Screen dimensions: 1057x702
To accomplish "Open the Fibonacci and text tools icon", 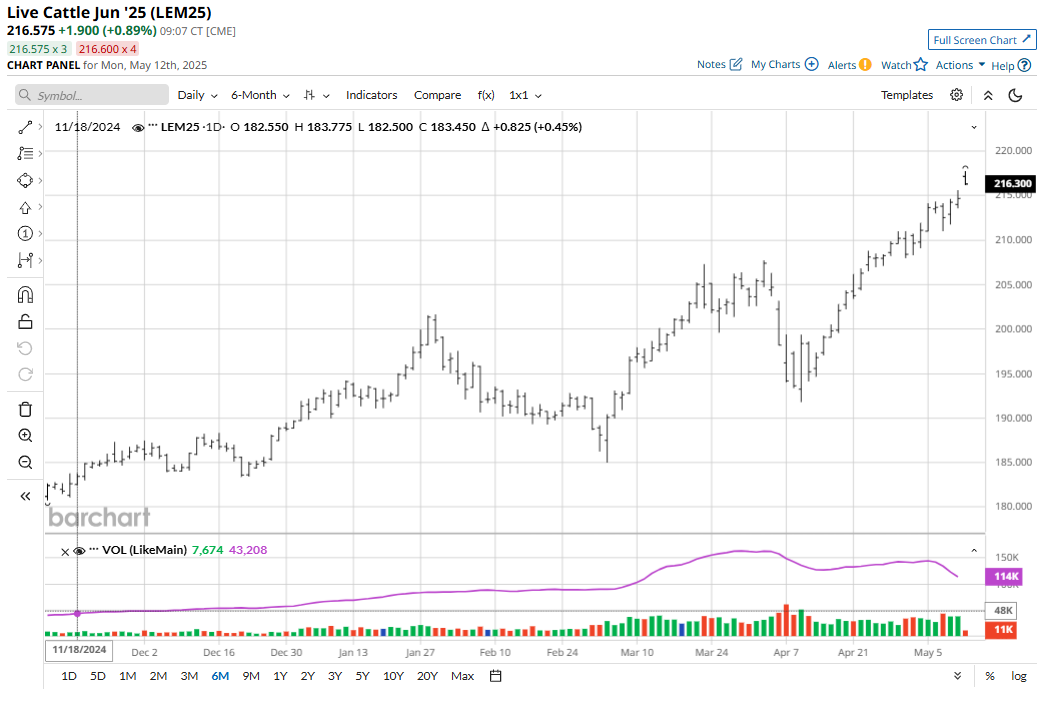I will (25, 154).
